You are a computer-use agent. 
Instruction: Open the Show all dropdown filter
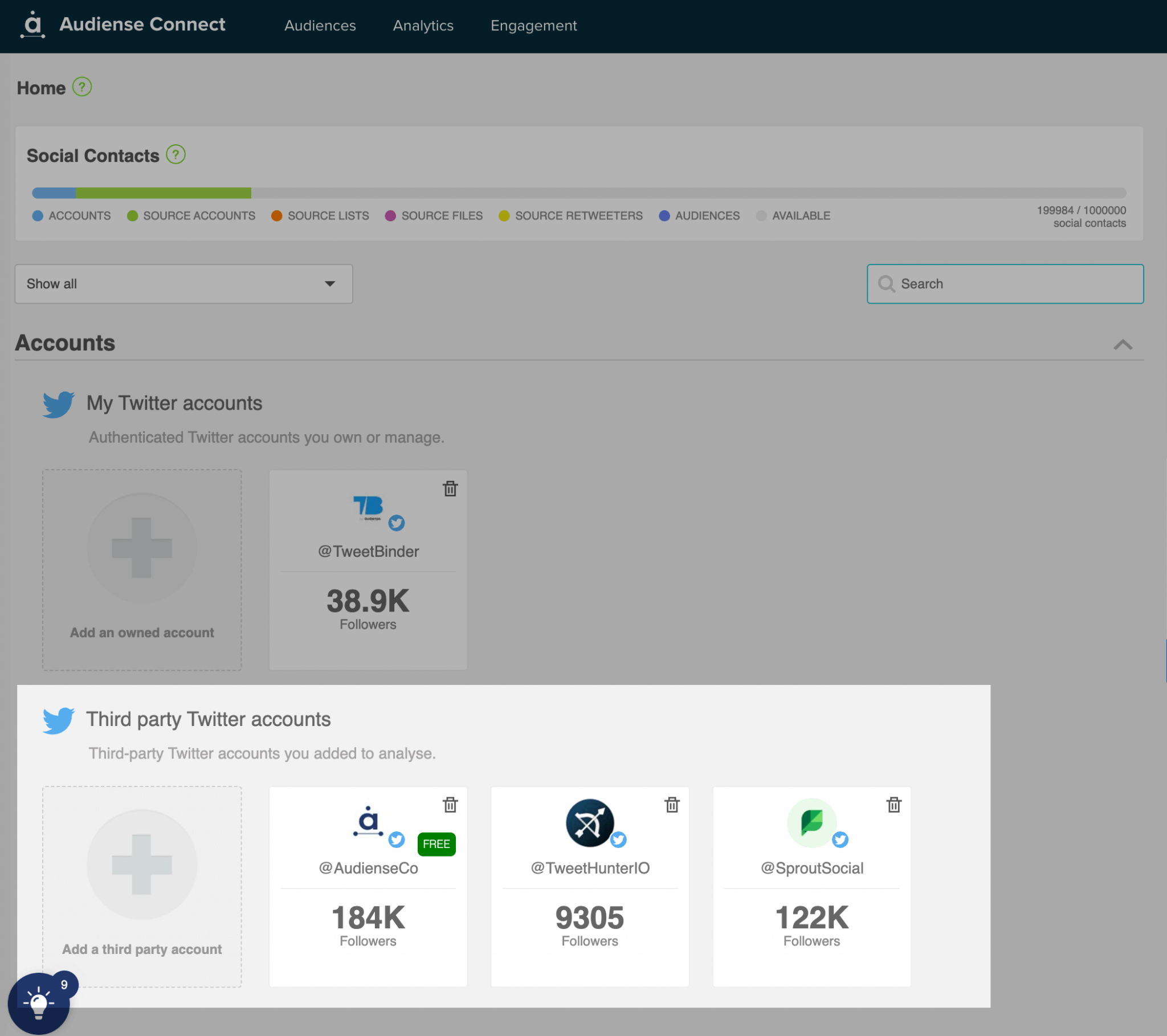coord(183,283)
